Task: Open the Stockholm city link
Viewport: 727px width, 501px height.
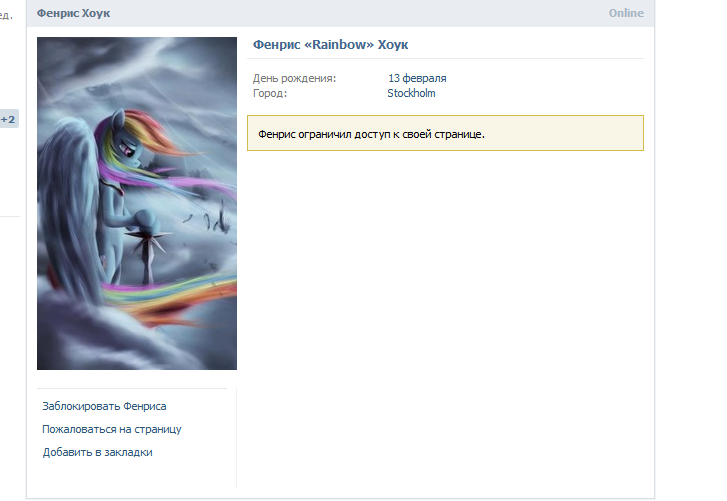Action: click(411, 93)
